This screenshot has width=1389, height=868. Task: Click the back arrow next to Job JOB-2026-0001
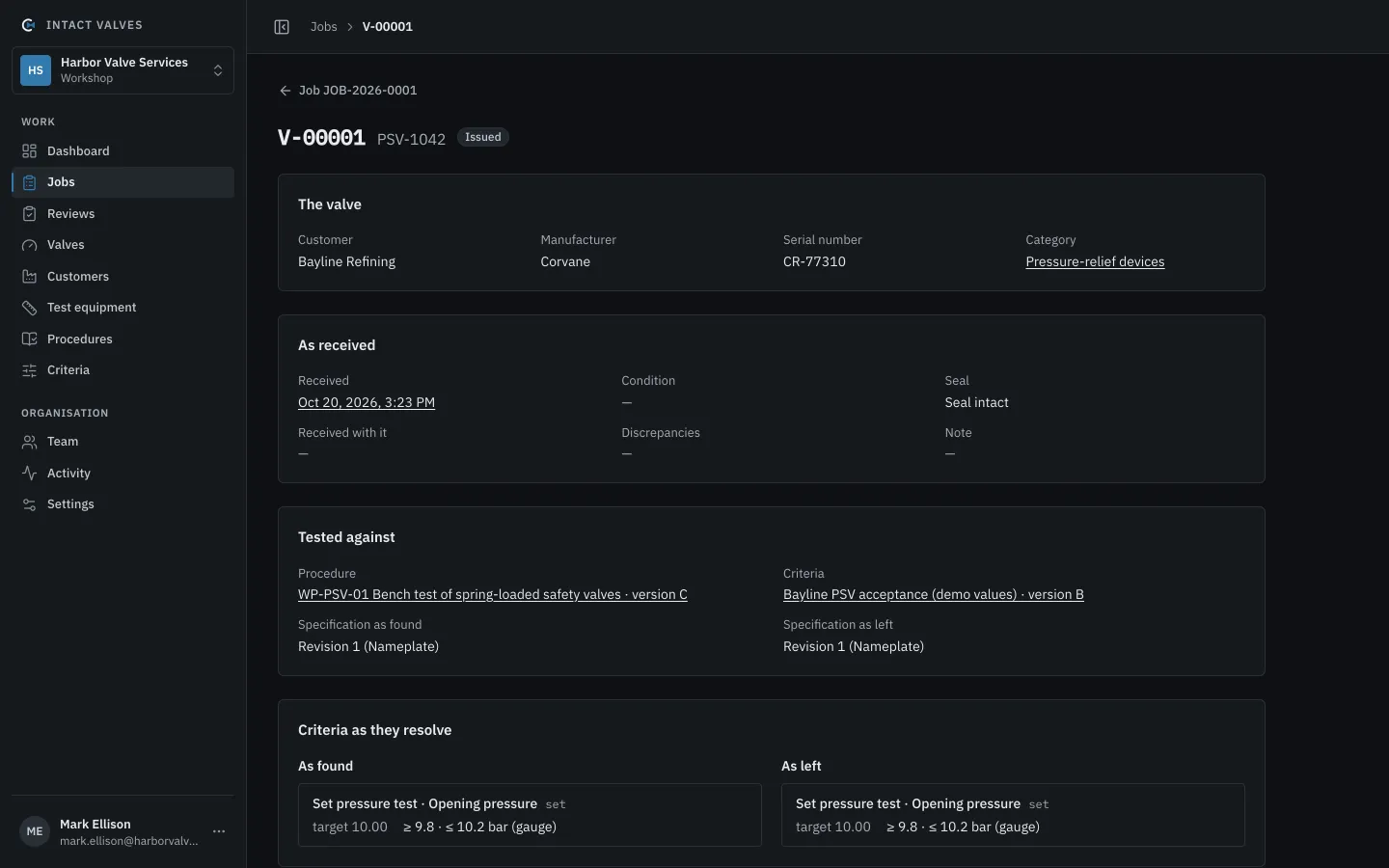coord(285,91)
